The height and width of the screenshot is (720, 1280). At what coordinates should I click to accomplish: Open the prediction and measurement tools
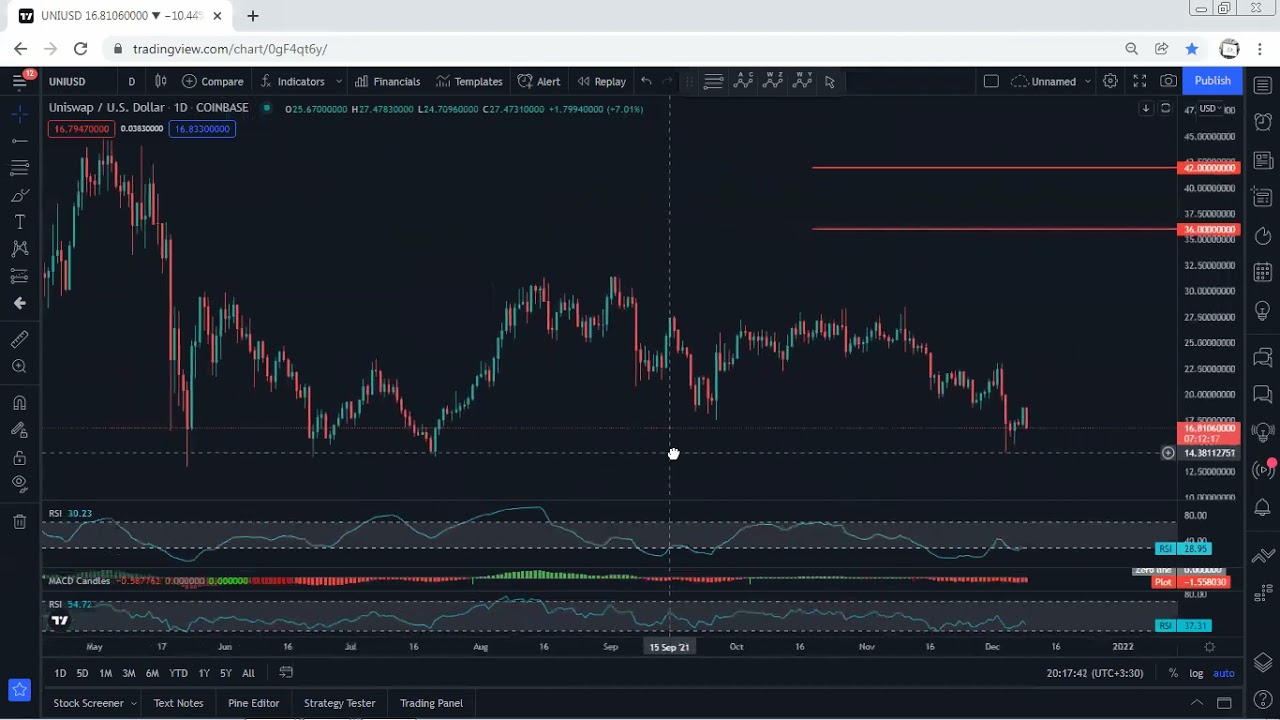click(x=19, y=276)
